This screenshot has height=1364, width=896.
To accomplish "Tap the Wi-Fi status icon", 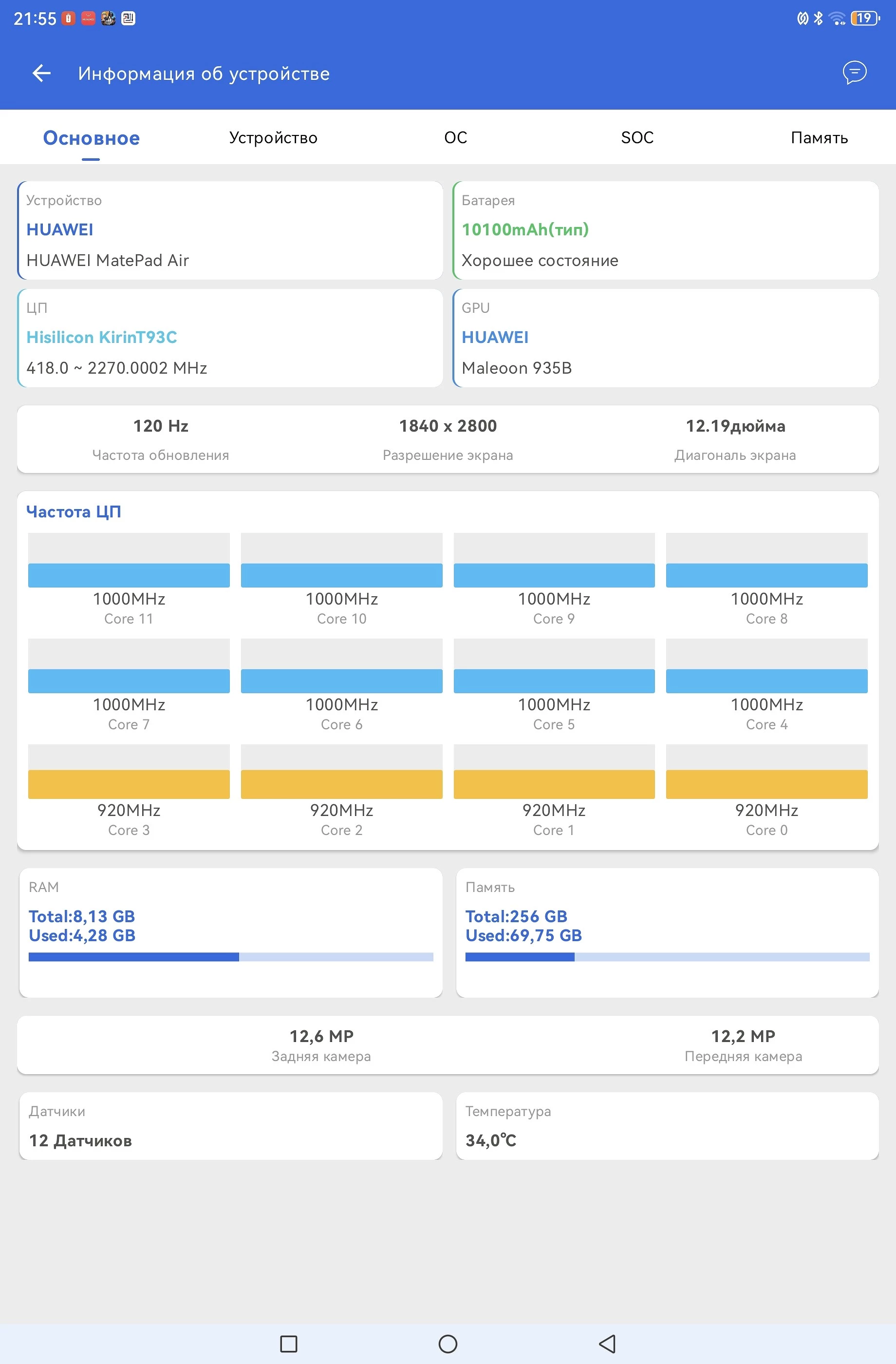I will [x=837, y=19].
